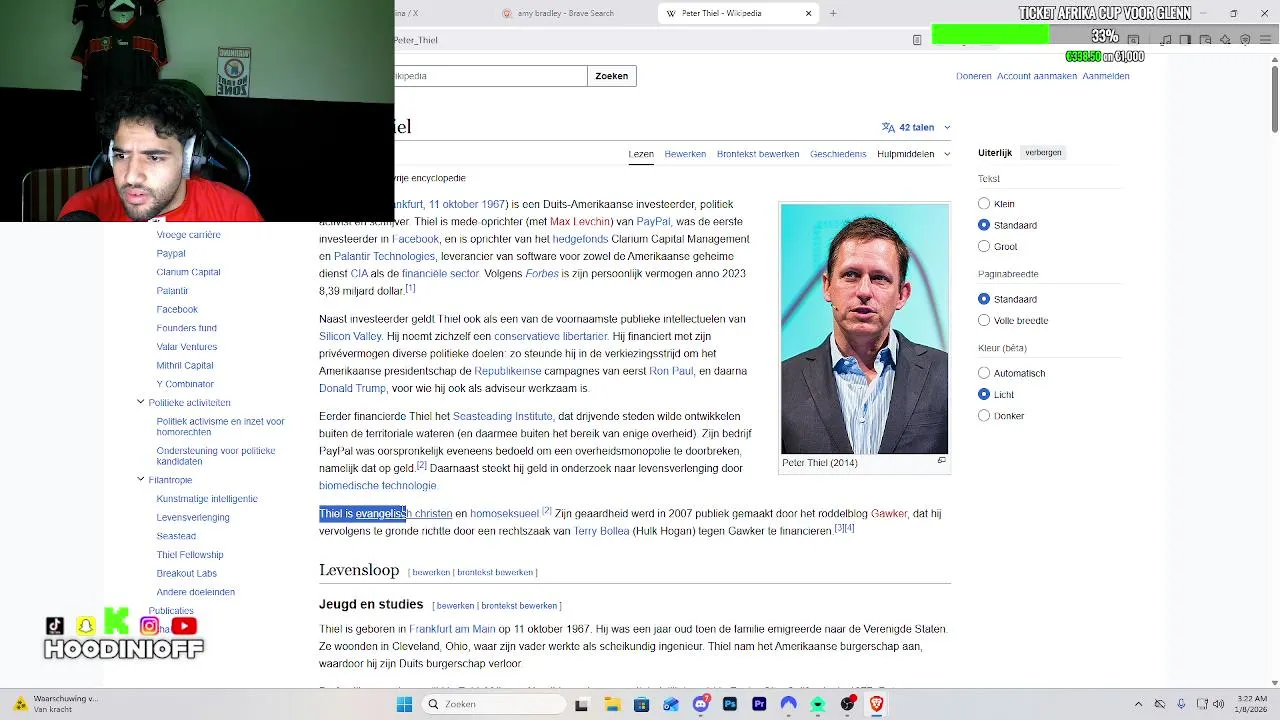Open the Geschiedenis tab
1280x720 pixels.
tap(838, 154)
